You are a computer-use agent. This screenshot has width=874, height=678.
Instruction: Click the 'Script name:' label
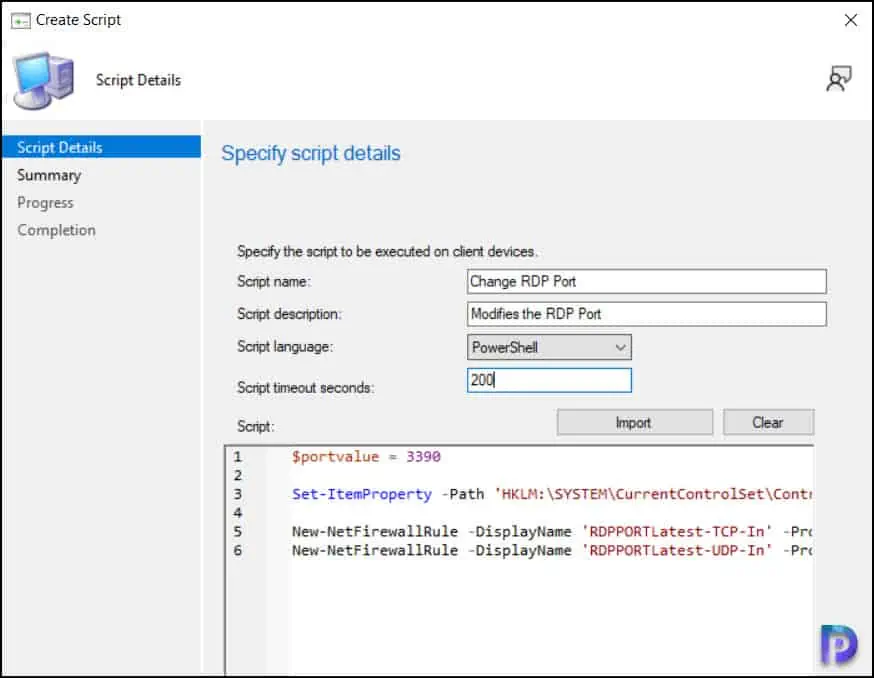pyautogui.click(x=274, y=282)
